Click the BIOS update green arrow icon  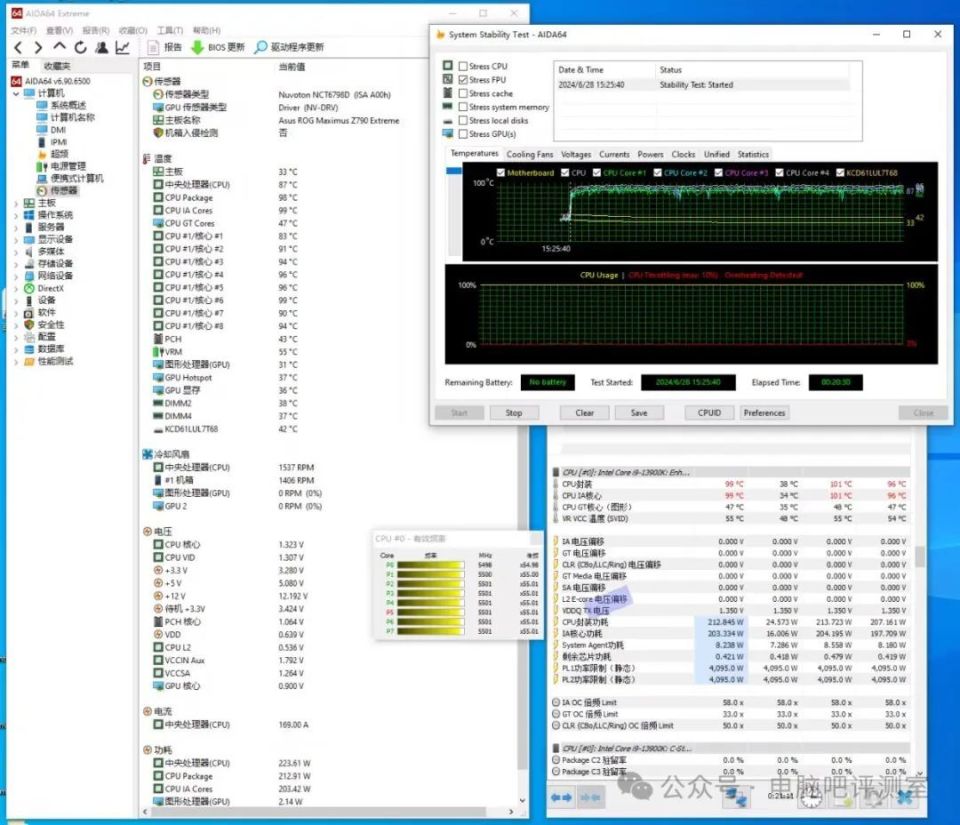point(197,47)
